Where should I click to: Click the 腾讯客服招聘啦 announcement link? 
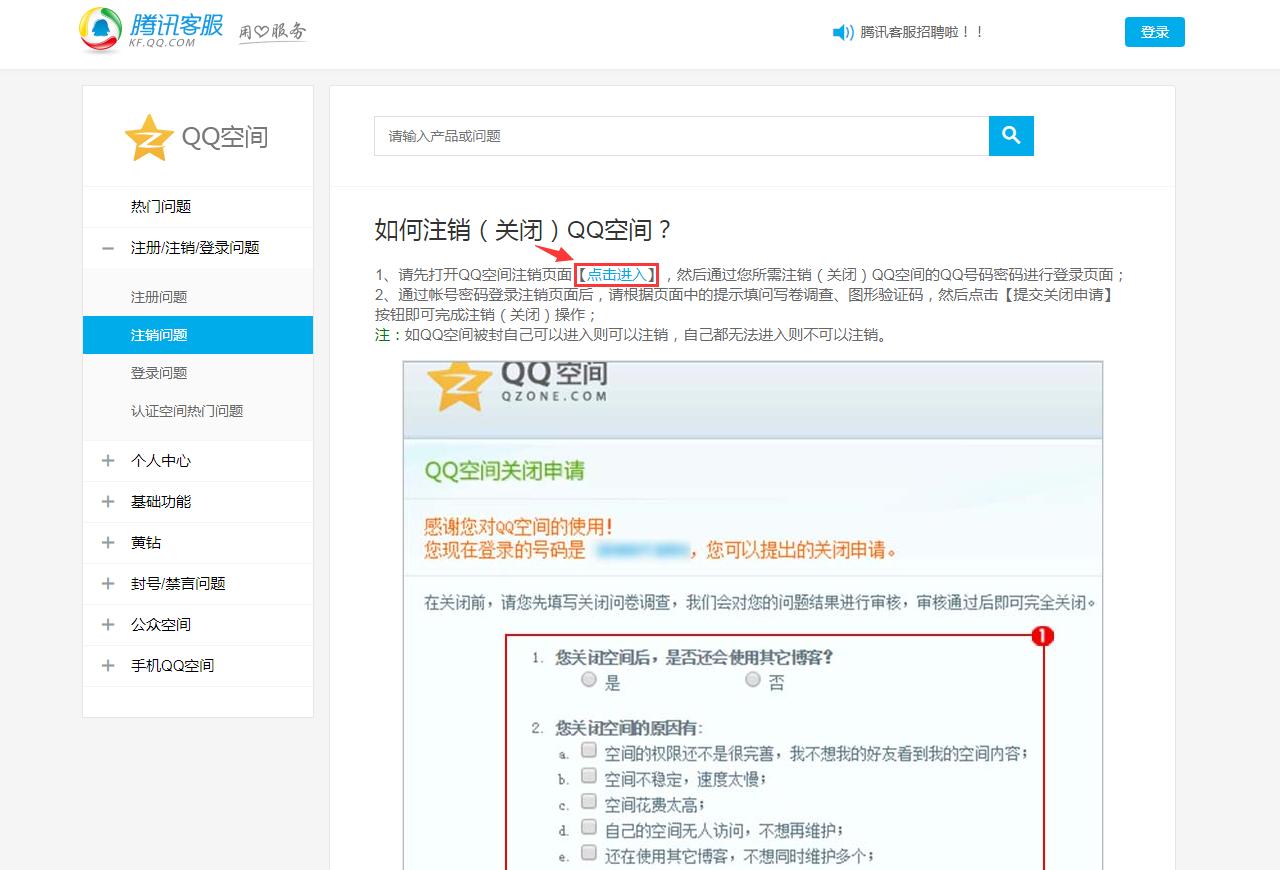pos(920,32)
